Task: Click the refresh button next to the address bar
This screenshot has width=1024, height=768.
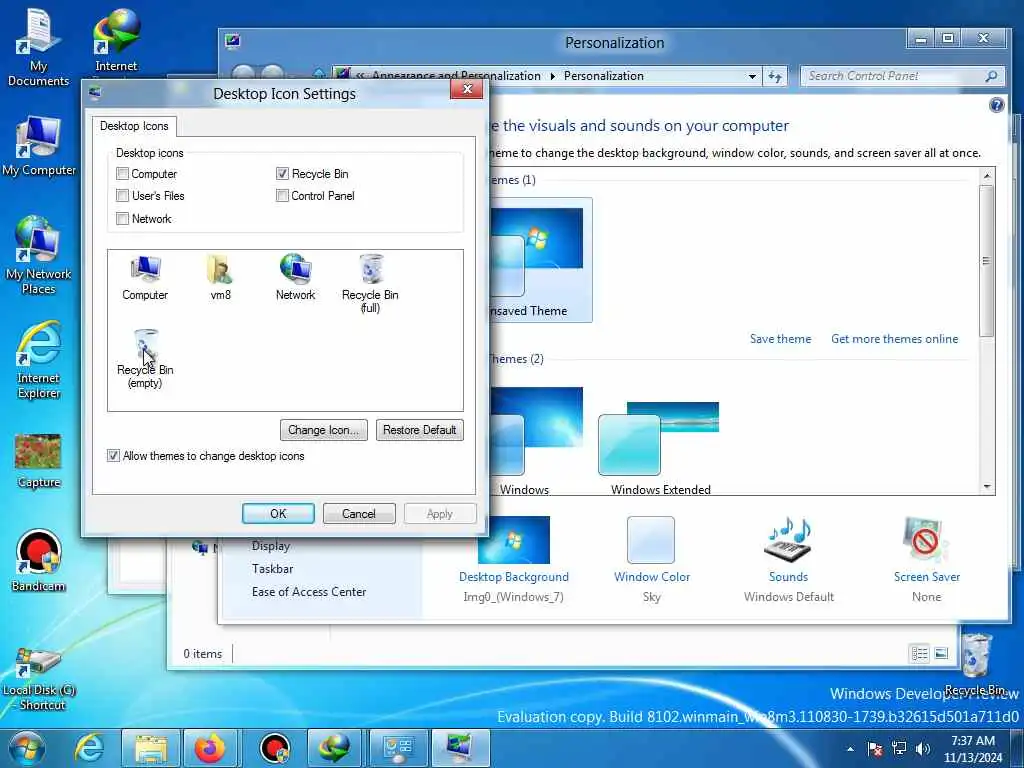Action: coord(775,76)
